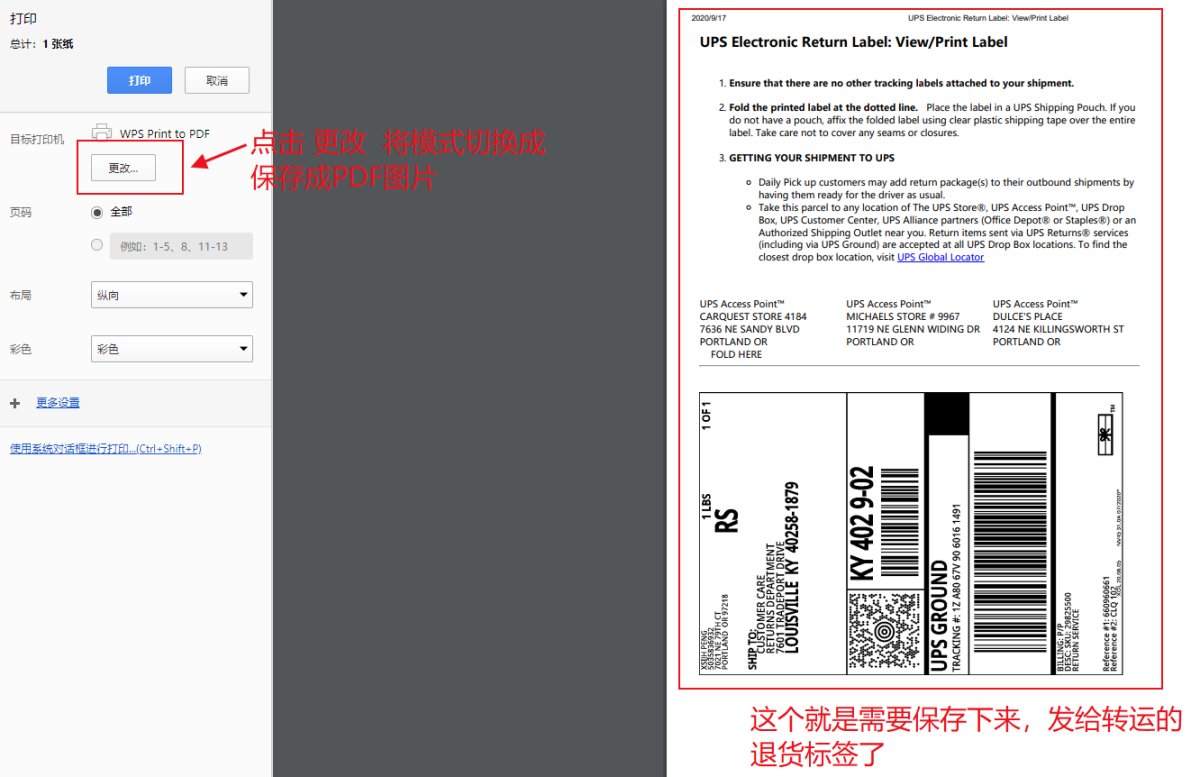The width and height of the screenshot is (1200, 777).
Task: Click the page range field 例如: 1-5、8、11-13
Action: click(x=181, y=246)
